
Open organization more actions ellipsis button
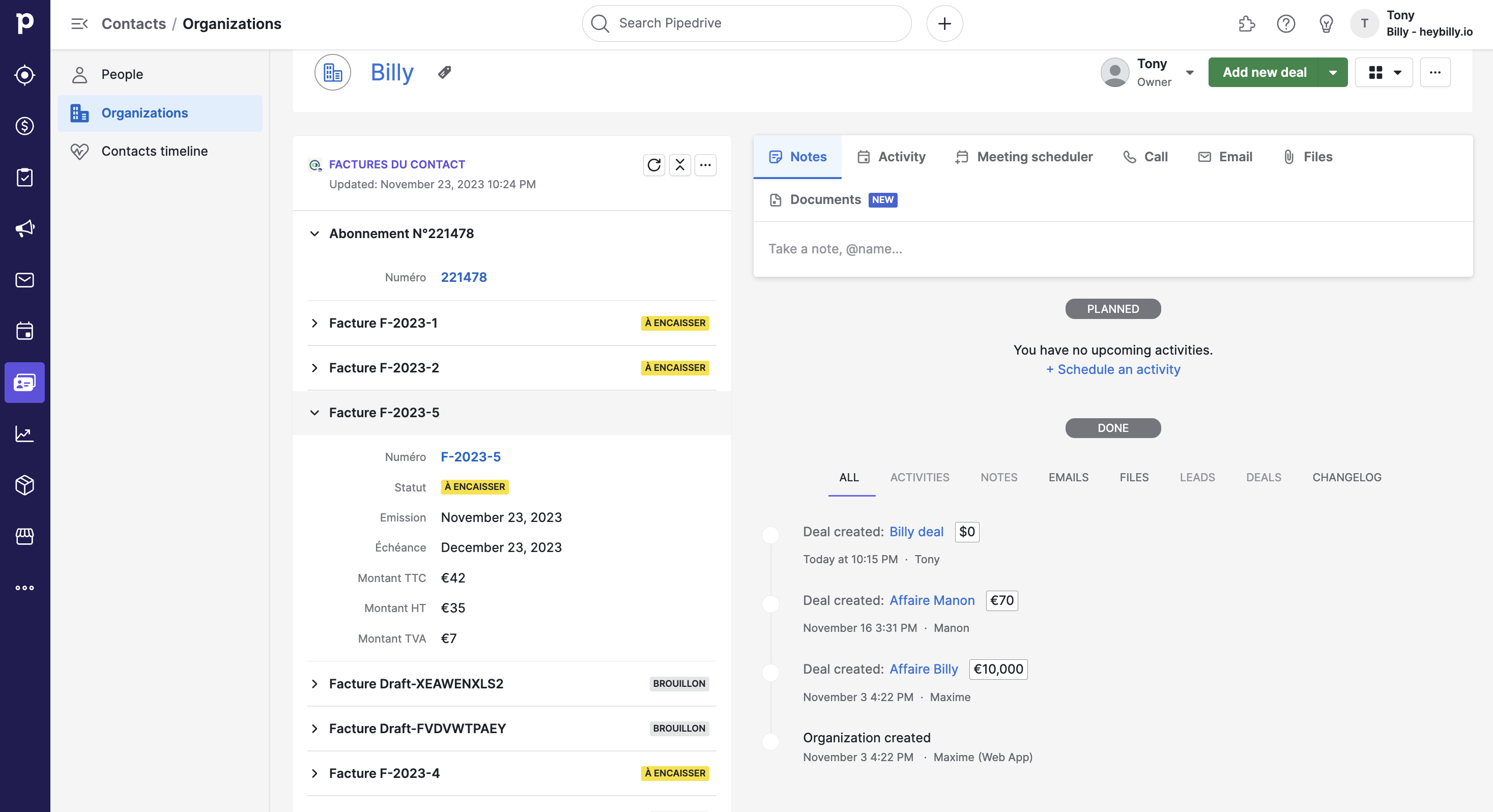pyautogui.click(x=1435, y=72)
